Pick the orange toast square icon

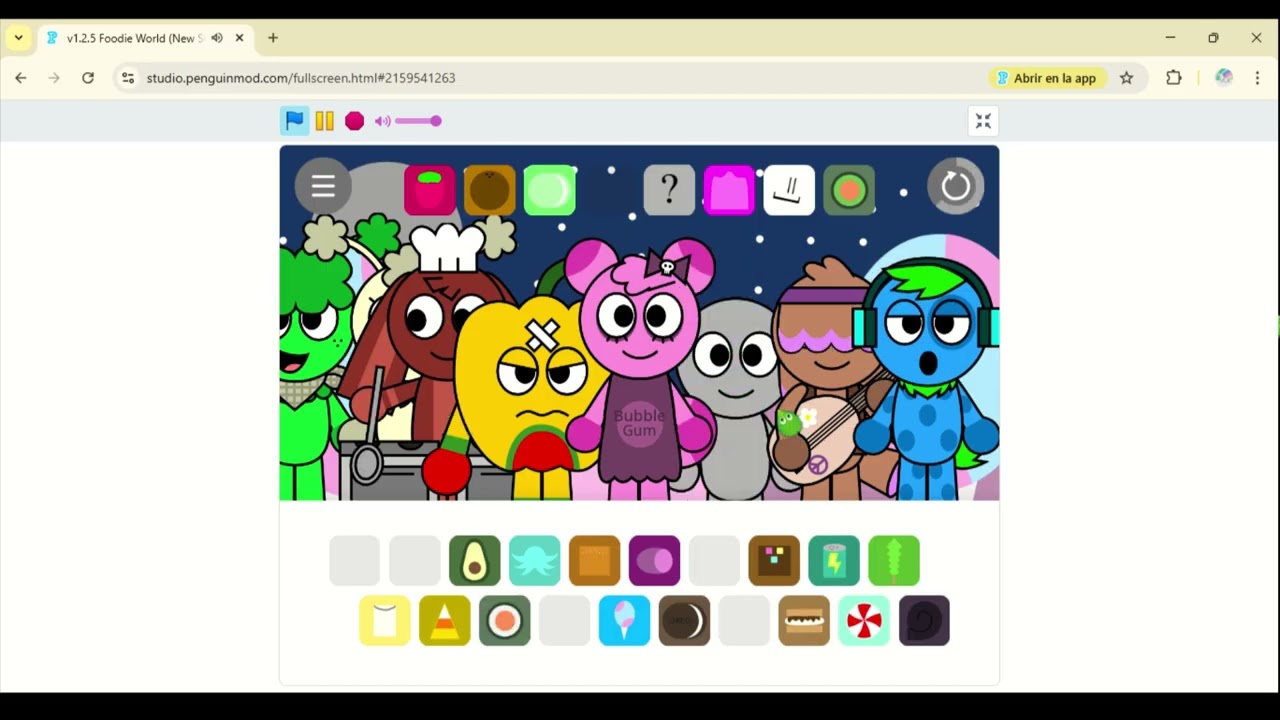[x=595, y=561]
